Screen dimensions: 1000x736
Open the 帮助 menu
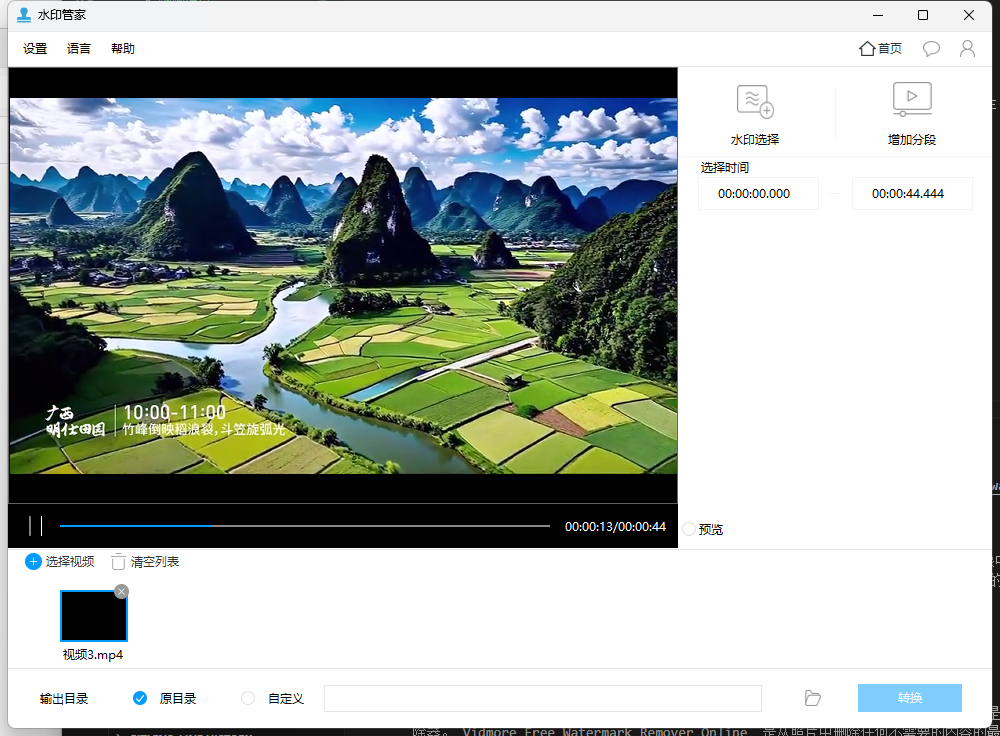[122, 48]
